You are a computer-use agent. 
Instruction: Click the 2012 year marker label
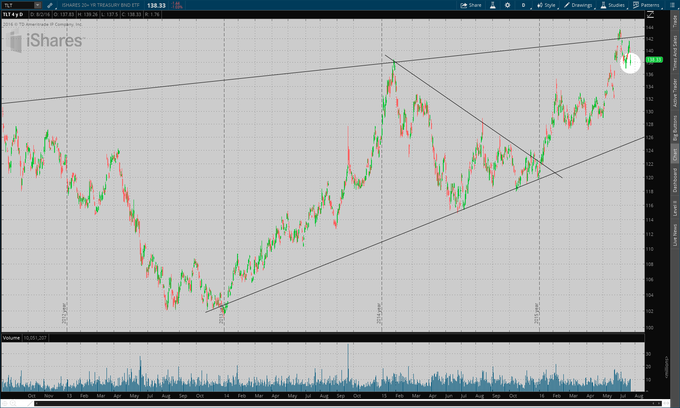coord(64,314)
